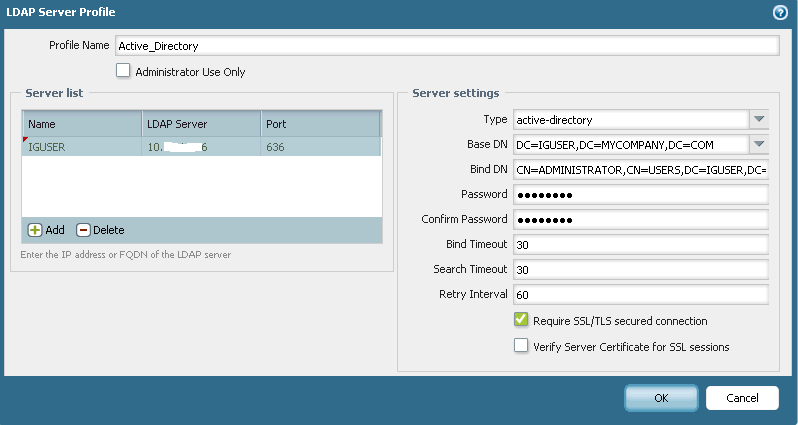Enable Verify Server Certificate for SSL sessions
The width and height of the screenshot is (798, 425).
[521, 346]
